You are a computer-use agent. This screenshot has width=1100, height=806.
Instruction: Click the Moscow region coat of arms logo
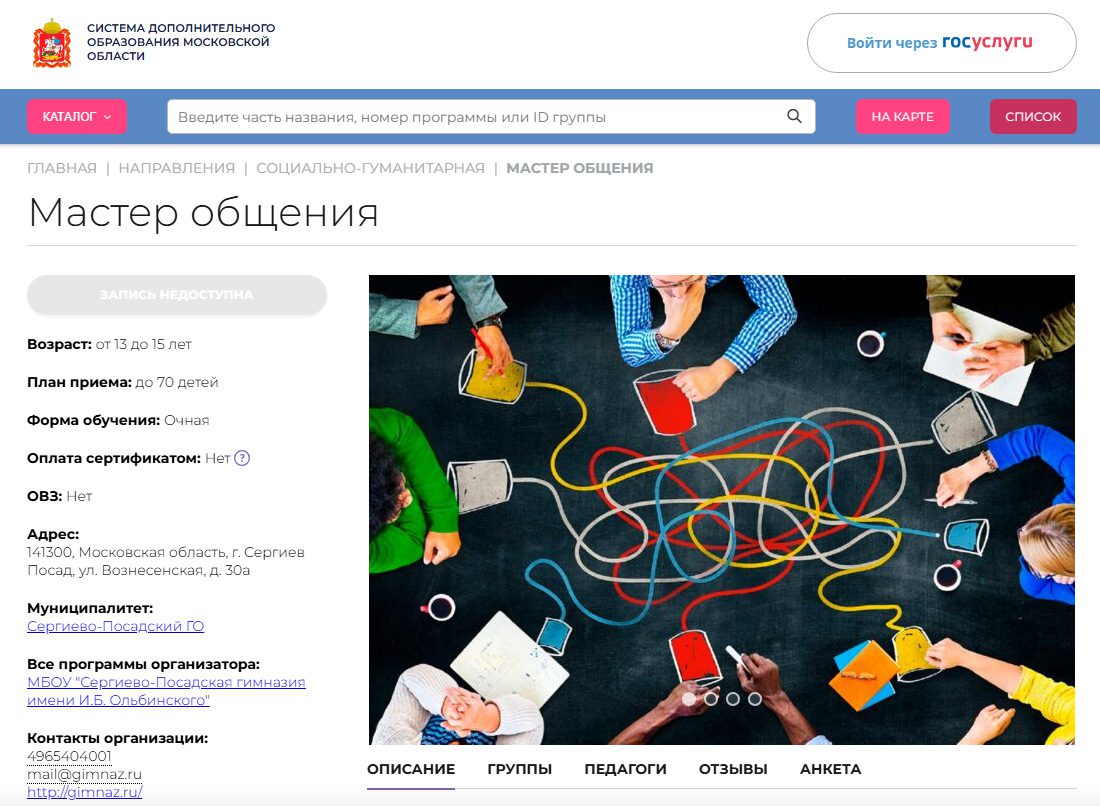click(52, 43)
